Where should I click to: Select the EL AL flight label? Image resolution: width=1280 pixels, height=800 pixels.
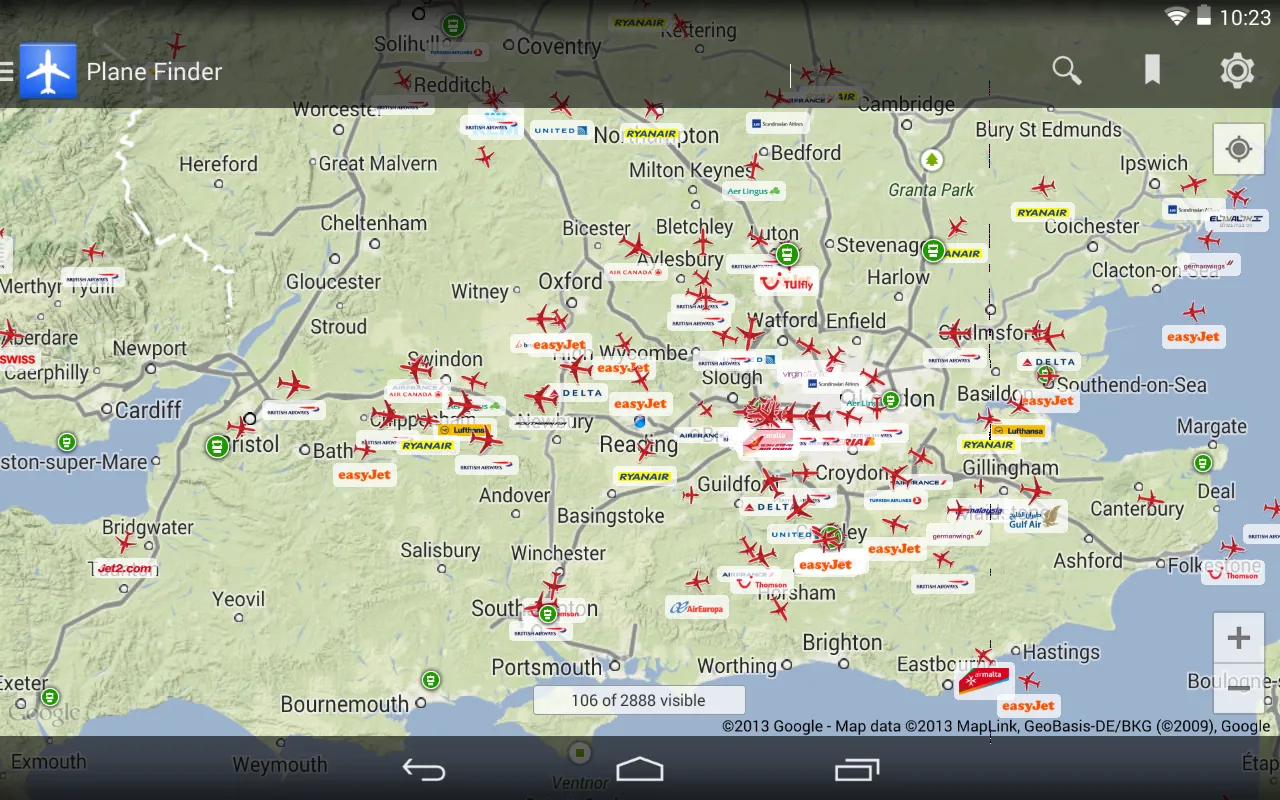1237,219
